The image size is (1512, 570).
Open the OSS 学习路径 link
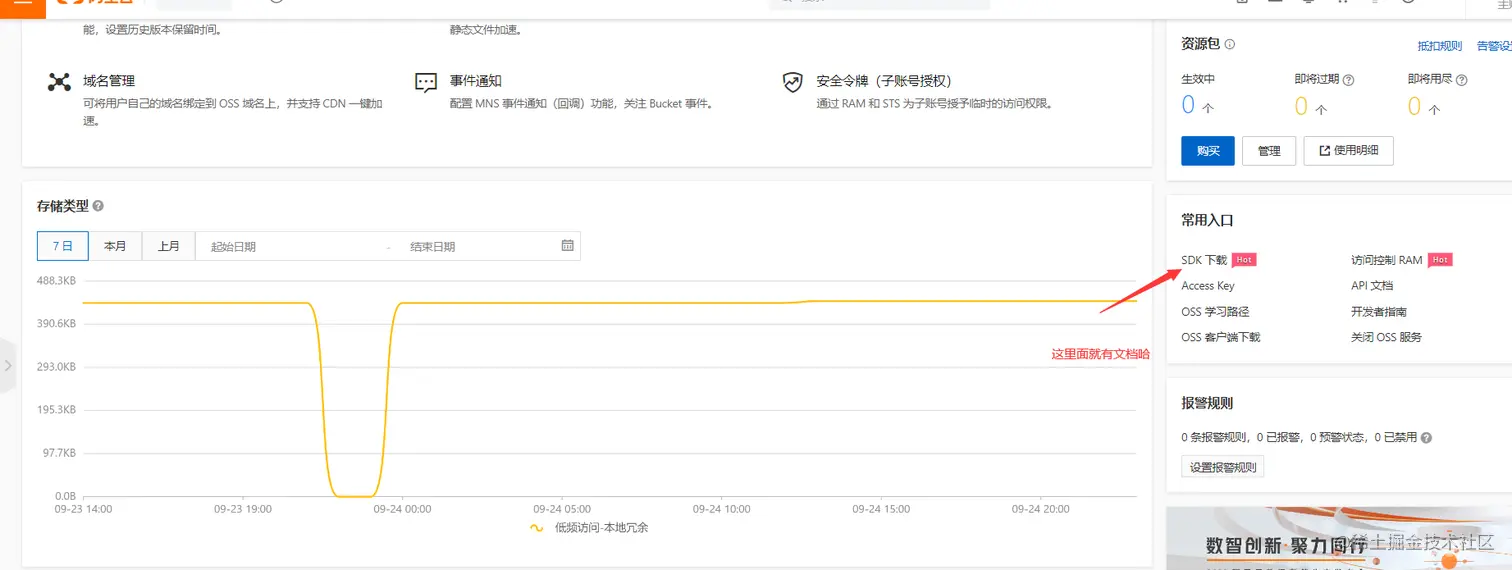point(1215,312)
